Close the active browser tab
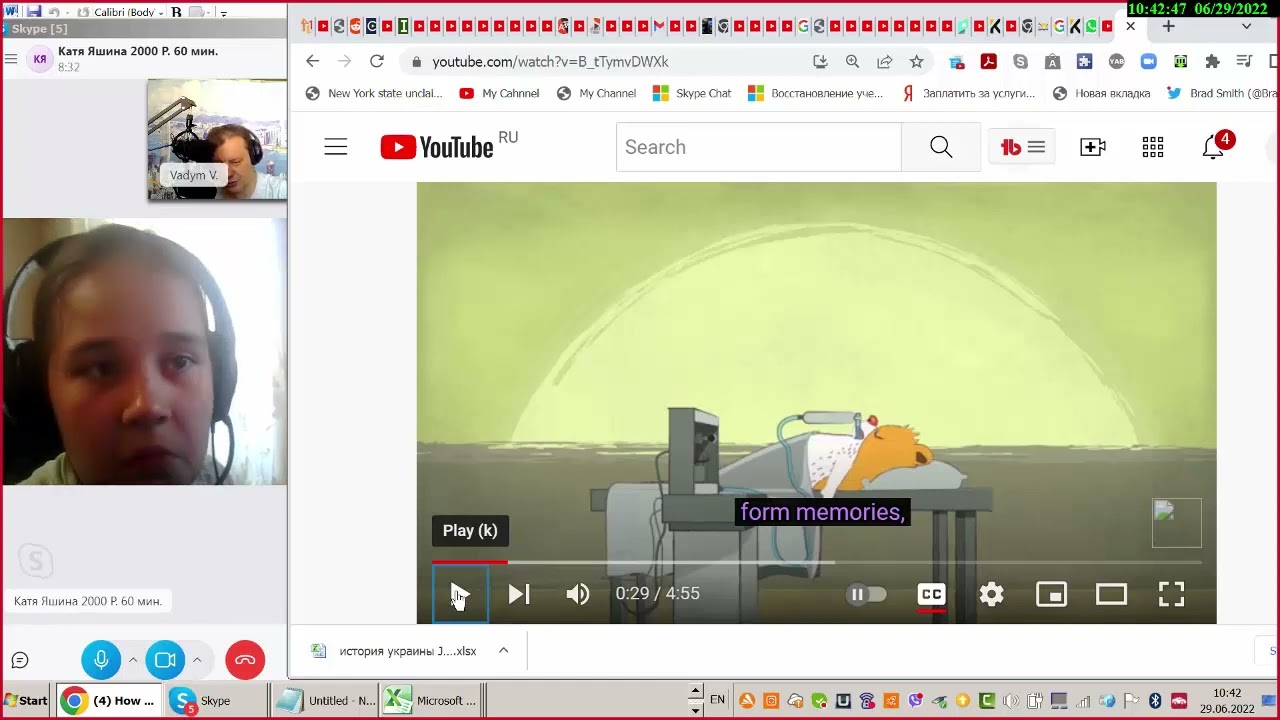1280x720 pixels. (1131, 26)
